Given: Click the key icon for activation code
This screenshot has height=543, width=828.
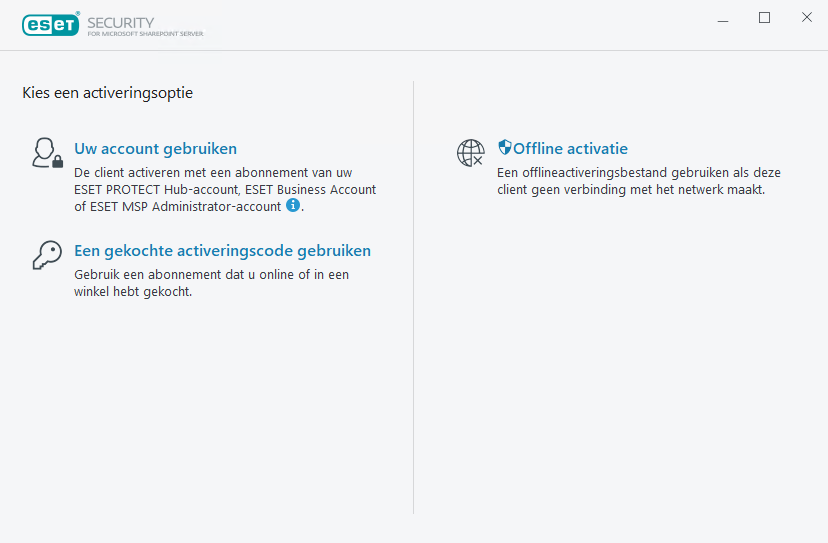Looking at the screenshot, I should coord(47,255).
